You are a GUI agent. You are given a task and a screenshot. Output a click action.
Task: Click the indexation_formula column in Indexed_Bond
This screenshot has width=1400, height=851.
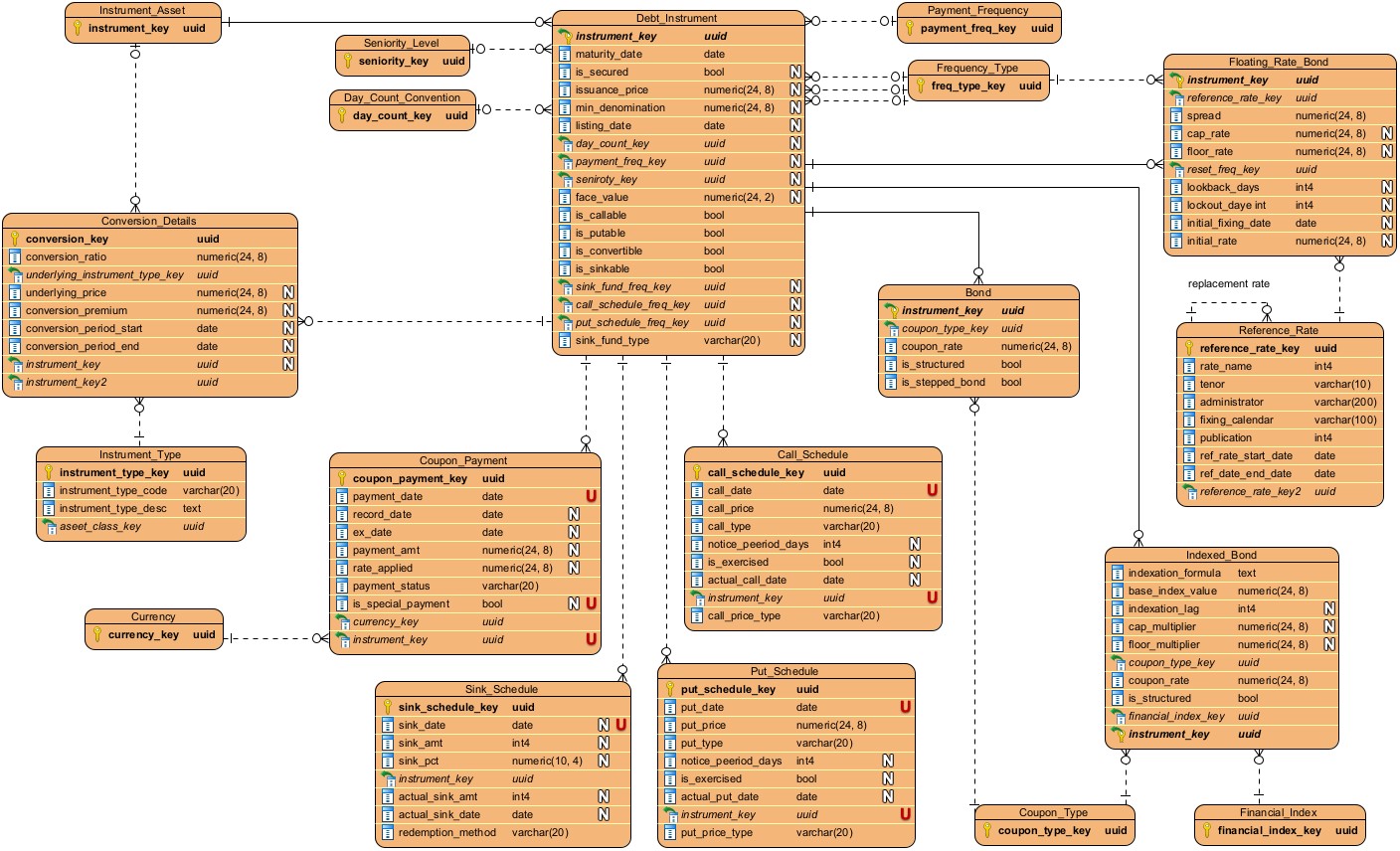click(x=1174, y=573)
